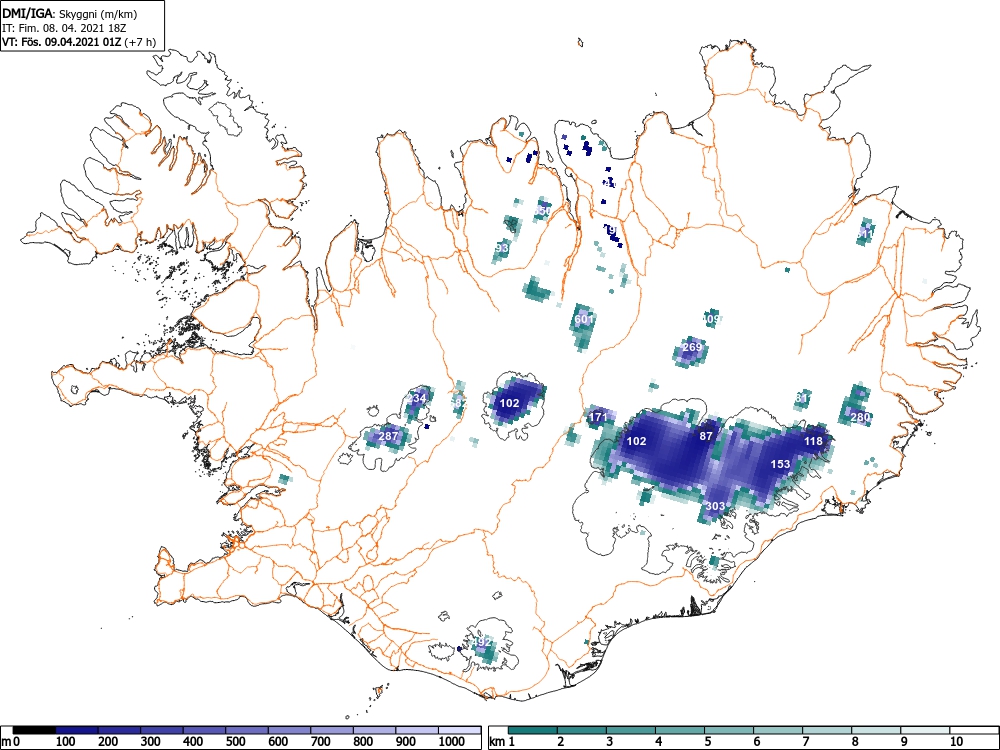Screen dimensions: 1000x750
Task: Select the 153 value label
Action: (781, 464)
